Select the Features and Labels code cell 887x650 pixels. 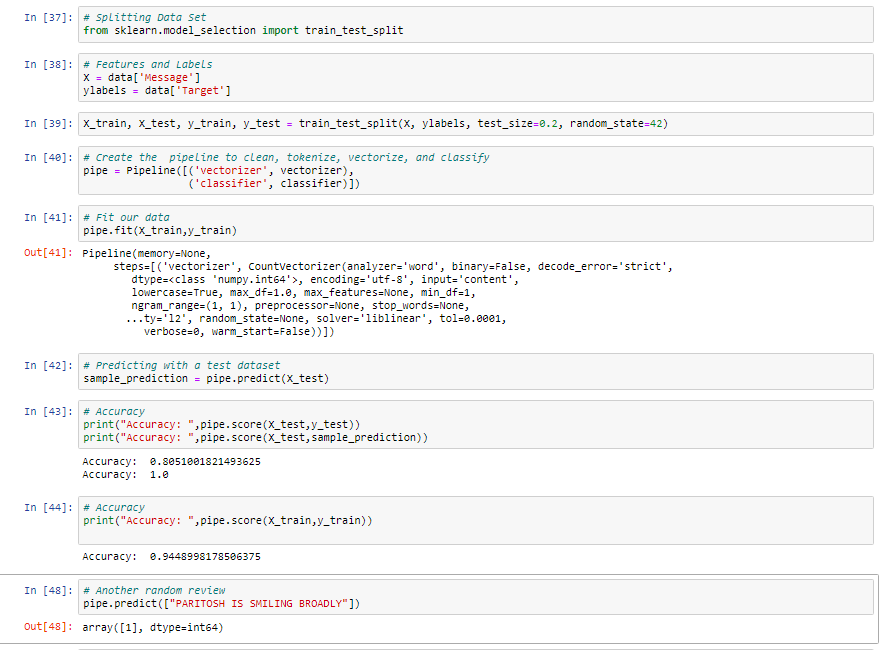coord(476,78)
